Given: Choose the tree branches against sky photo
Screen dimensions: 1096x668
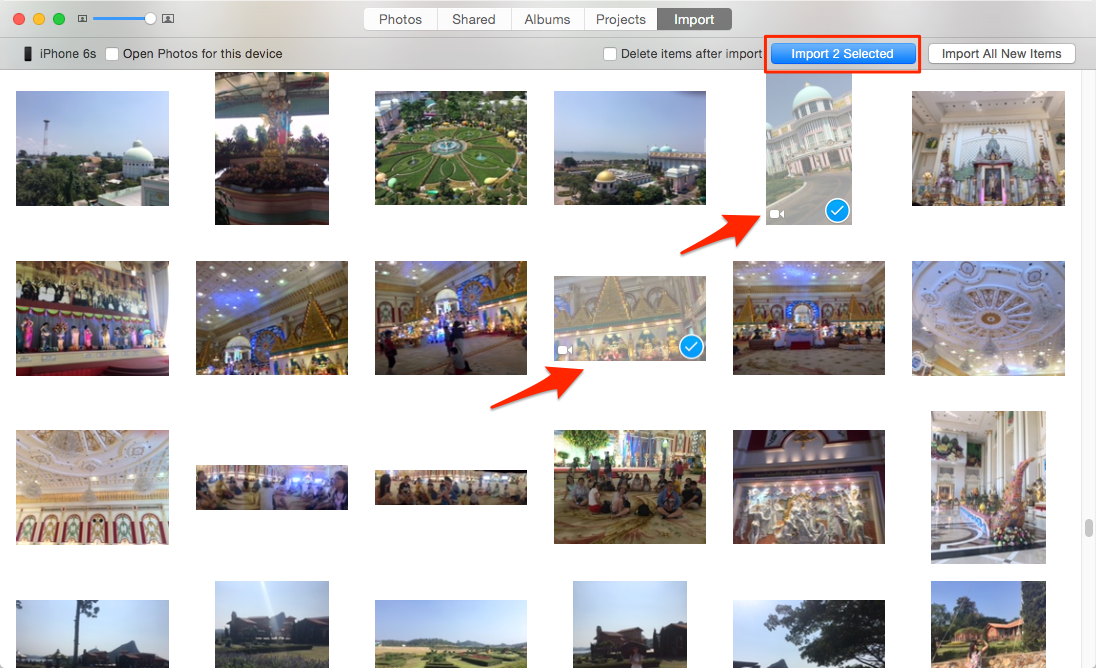Looking at the screenshot, I should click(x=809, y=634).
